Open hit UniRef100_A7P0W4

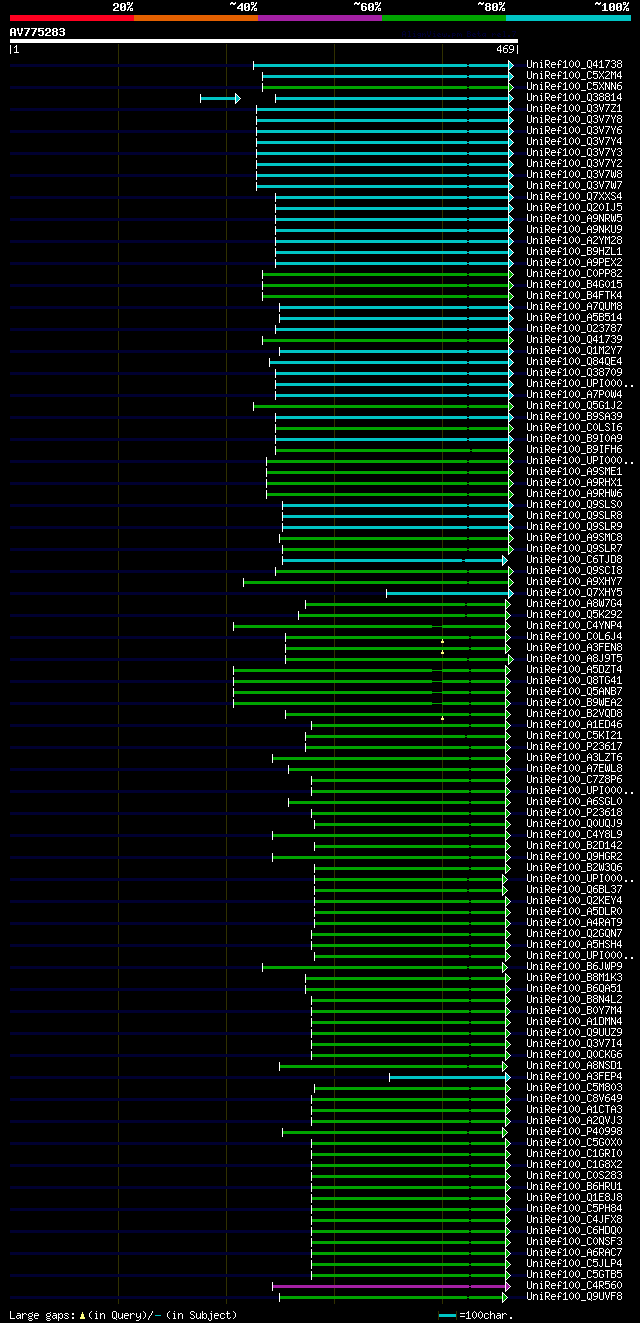574,394
